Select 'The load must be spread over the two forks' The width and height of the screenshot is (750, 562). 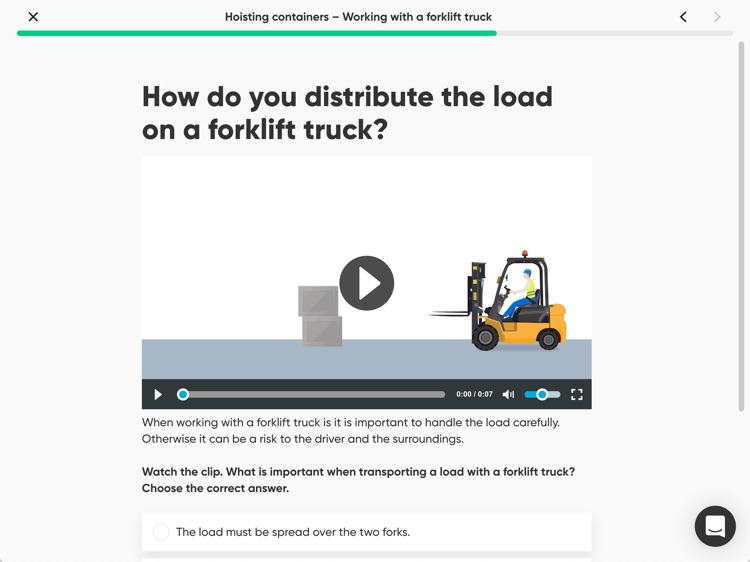366,532
